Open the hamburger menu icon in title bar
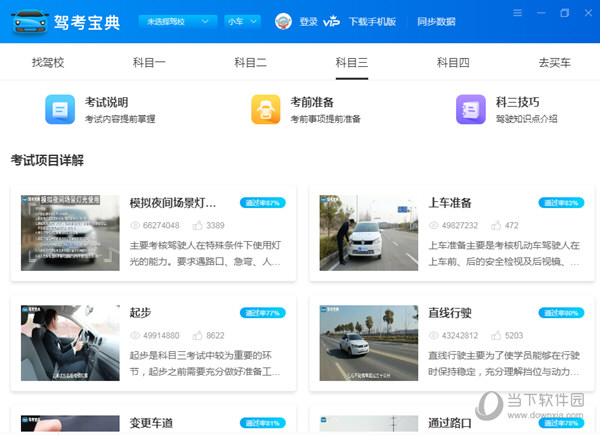The image size is (600, 435). (517, 13)
